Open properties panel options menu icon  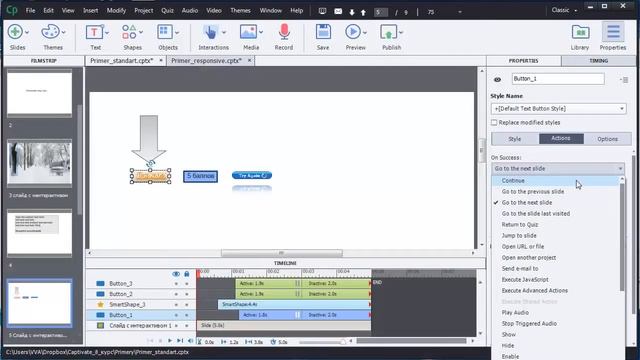point(624,80)
